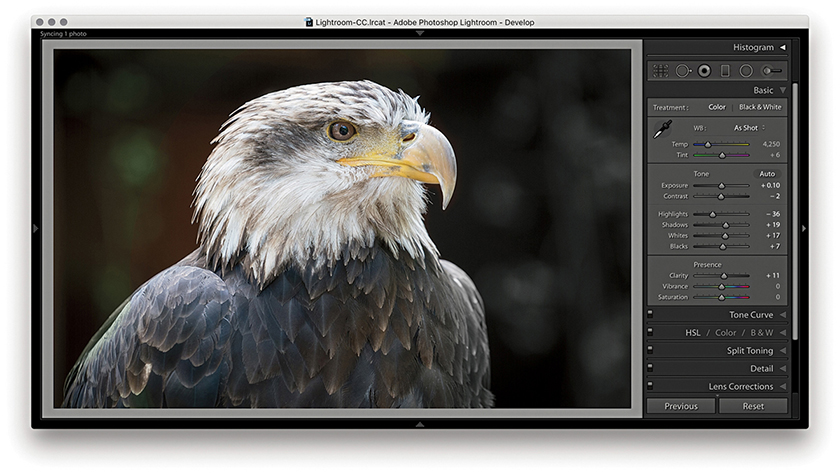This screenshot has height=473, width=840.
Task: Click the Highlights value − 36
Action: tap(773, 214)
